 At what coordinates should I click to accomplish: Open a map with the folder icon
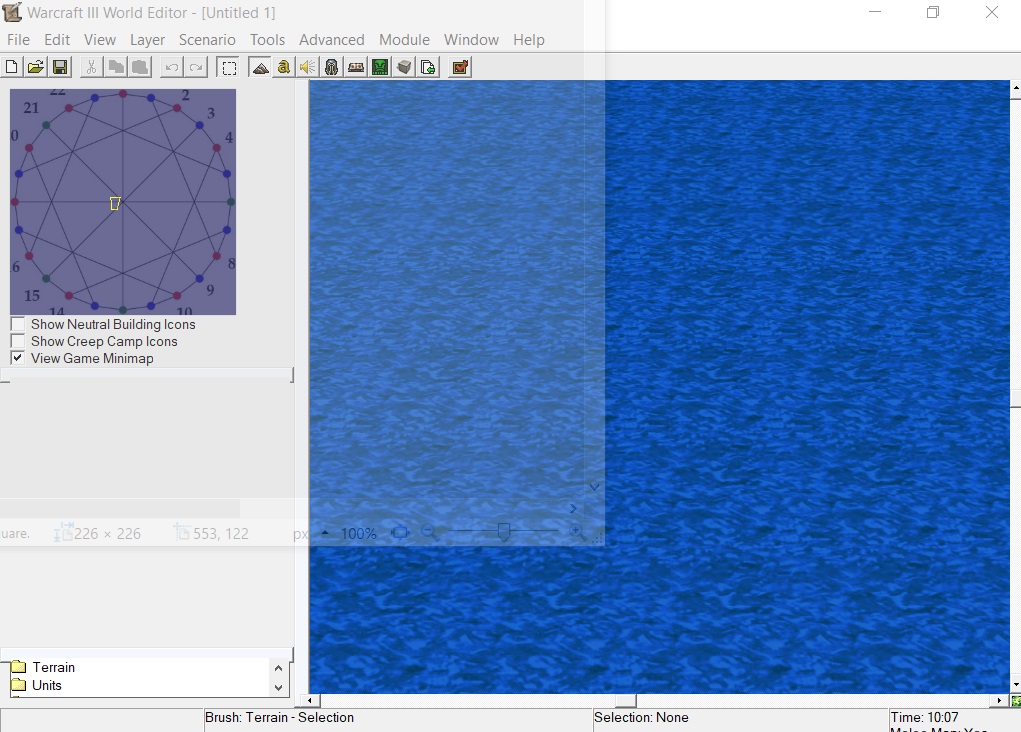tap(36, 67)
